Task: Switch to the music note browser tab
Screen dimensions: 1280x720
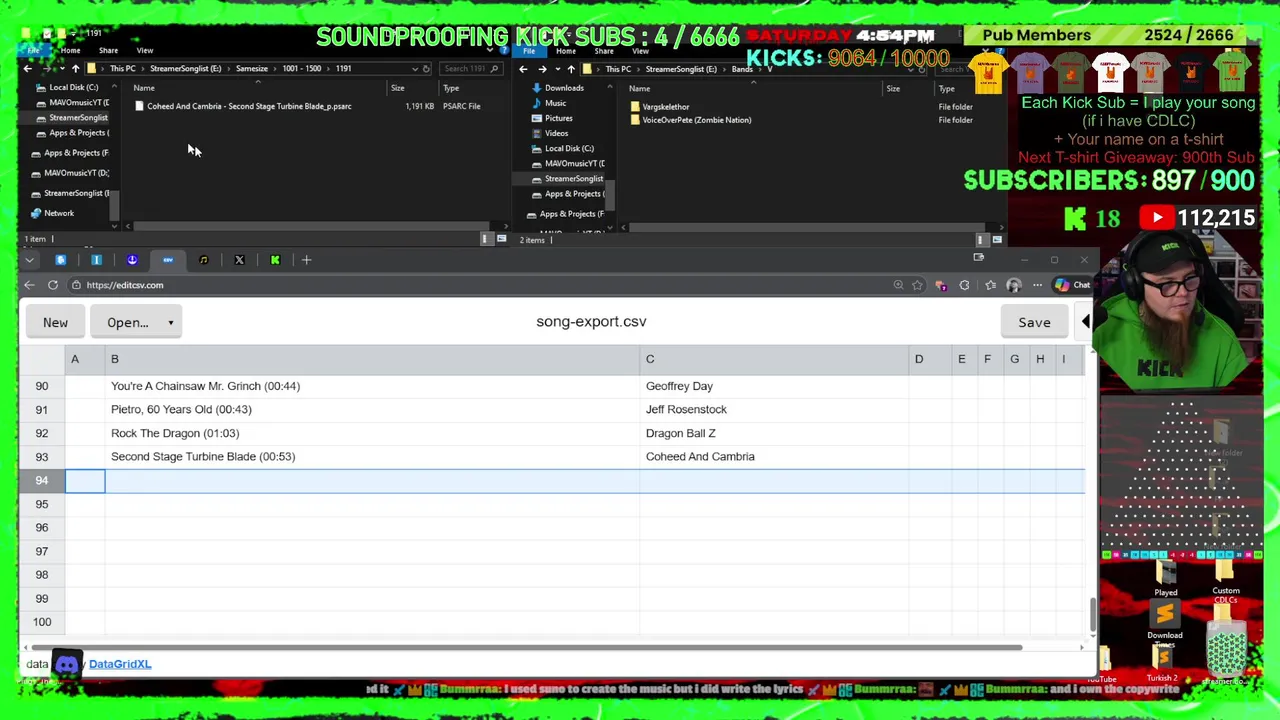Action: tap(203, 260)
